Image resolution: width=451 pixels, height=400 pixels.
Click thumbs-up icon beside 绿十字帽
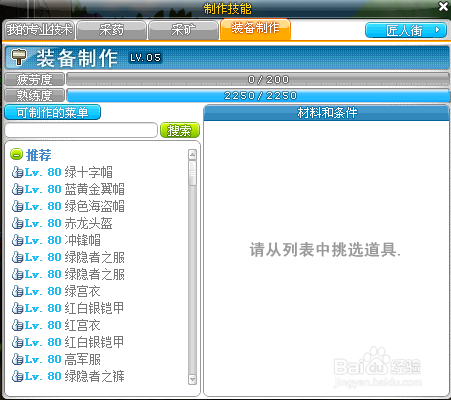(17, 172)
